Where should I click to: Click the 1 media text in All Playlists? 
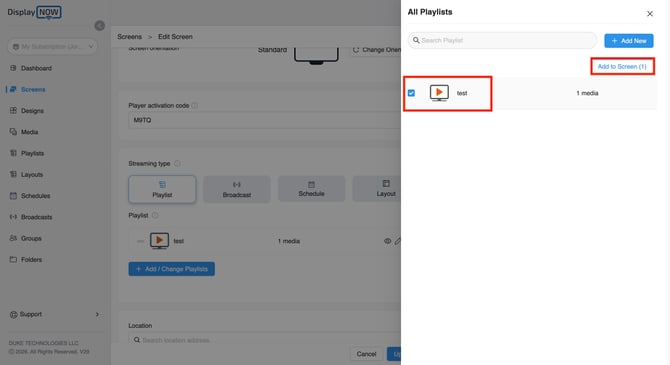coord(587,93)
